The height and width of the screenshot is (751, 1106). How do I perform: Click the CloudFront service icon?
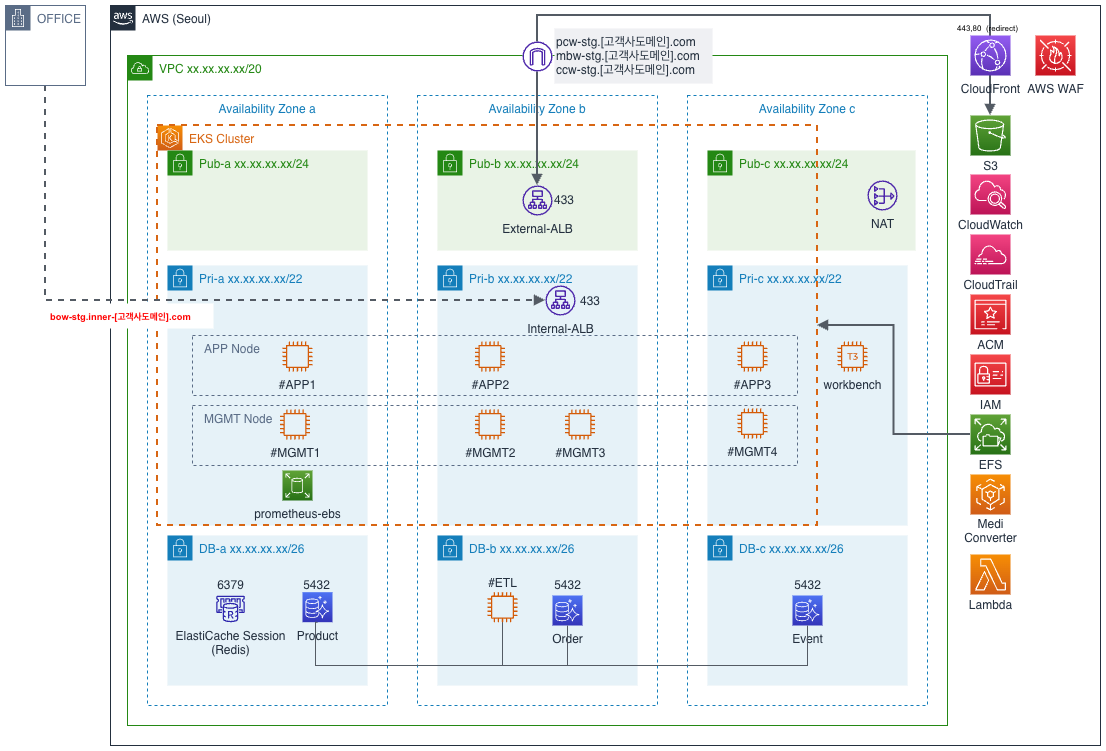click(991, 55)
